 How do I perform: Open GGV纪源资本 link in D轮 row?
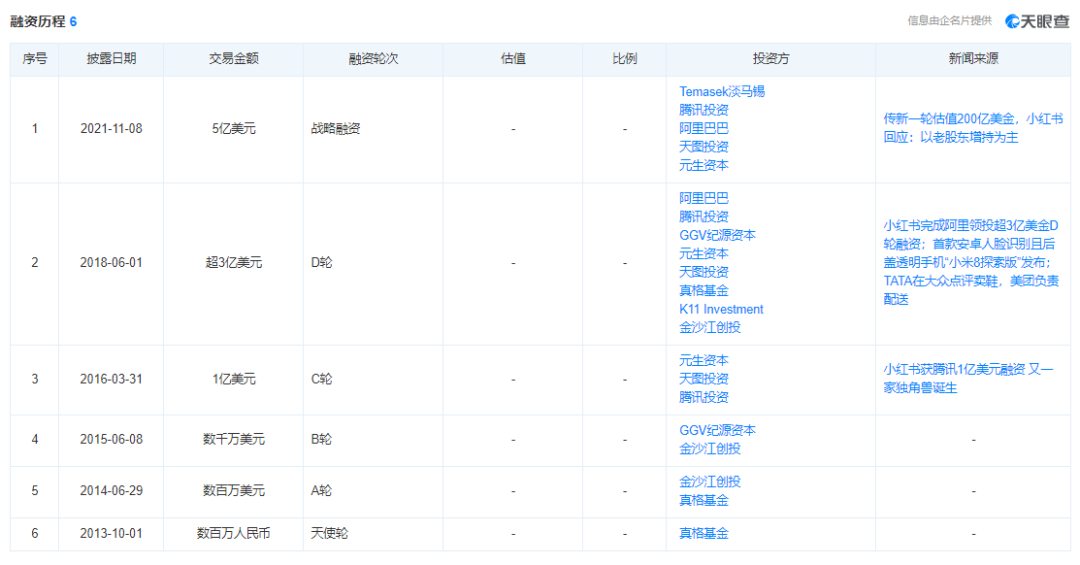(717, 235)
